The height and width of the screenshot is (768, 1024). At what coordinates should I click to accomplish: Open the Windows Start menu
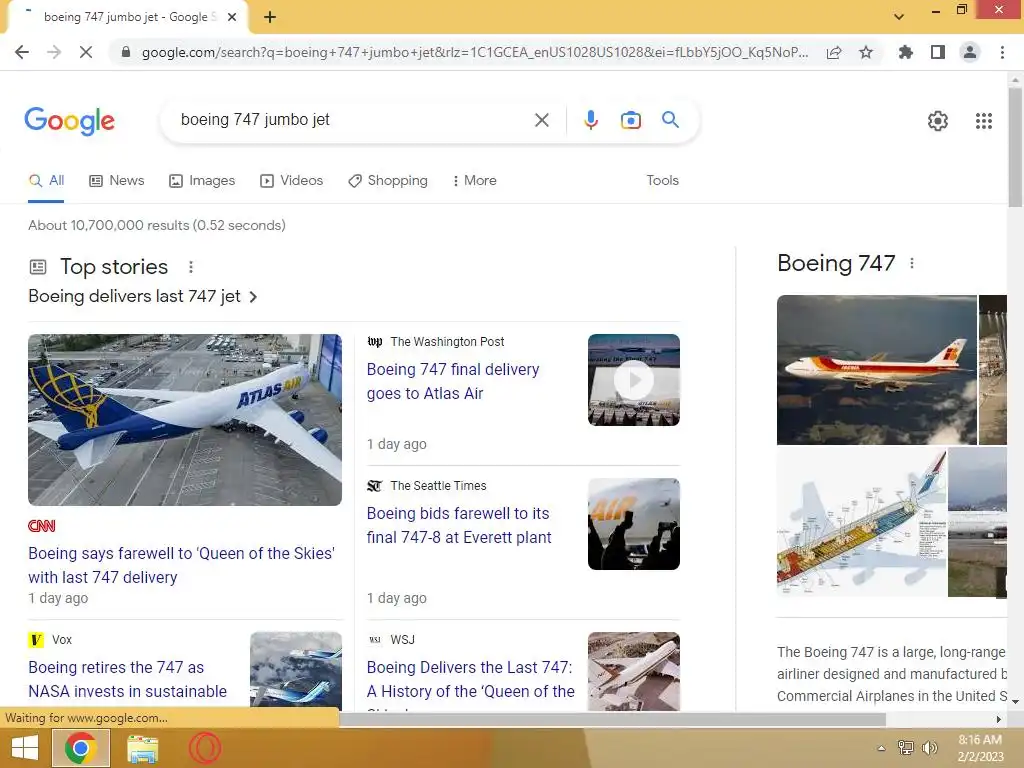click(x=25, y=748)
